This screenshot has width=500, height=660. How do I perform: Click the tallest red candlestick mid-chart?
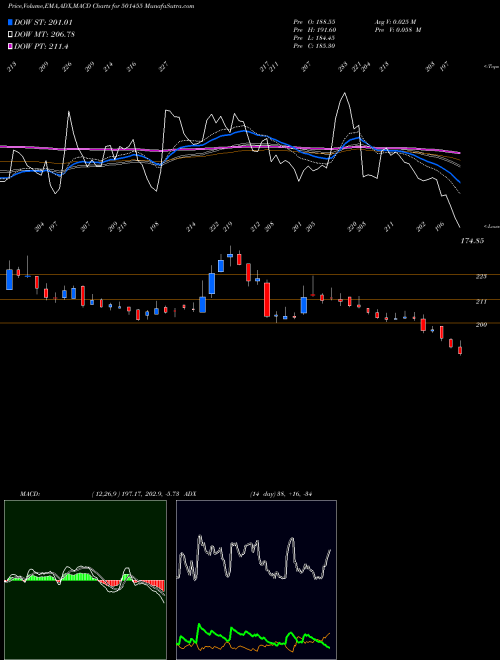point(267,299)
